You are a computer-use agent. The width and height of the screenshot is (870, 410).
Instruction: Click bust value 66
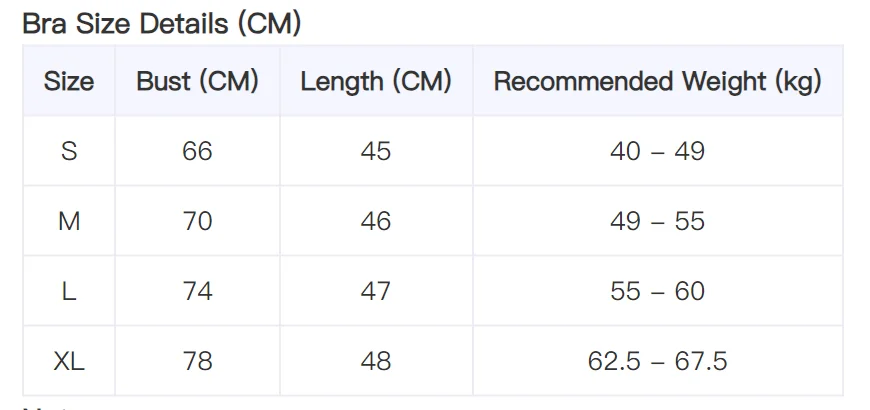pyautogui.click(x=198, y=151)
